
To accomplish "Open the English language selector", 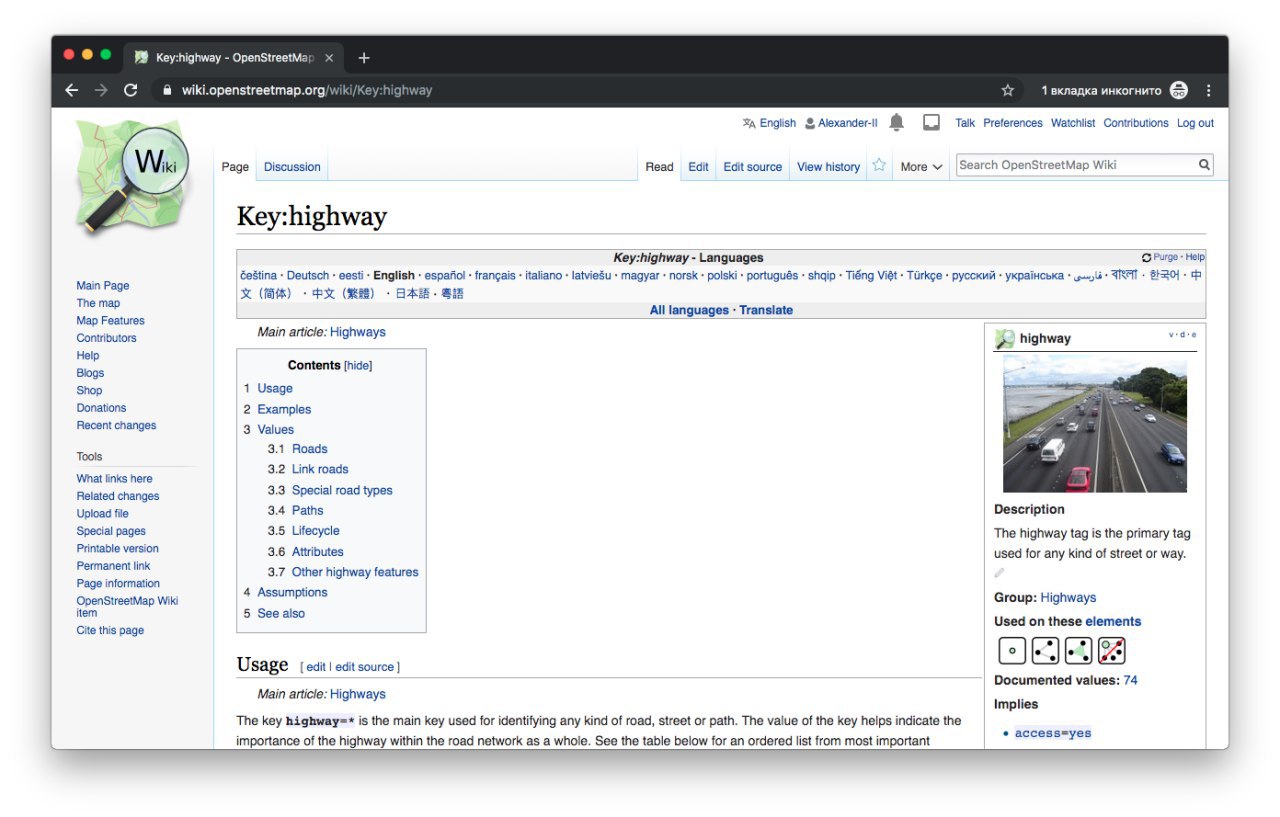I will pos(769,123).
